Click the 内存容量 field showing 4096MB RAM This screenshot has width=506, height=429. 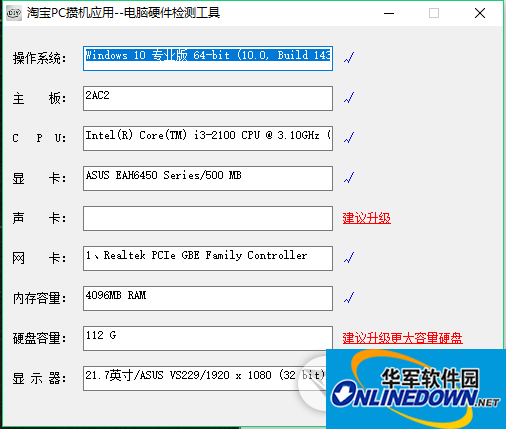208,298
